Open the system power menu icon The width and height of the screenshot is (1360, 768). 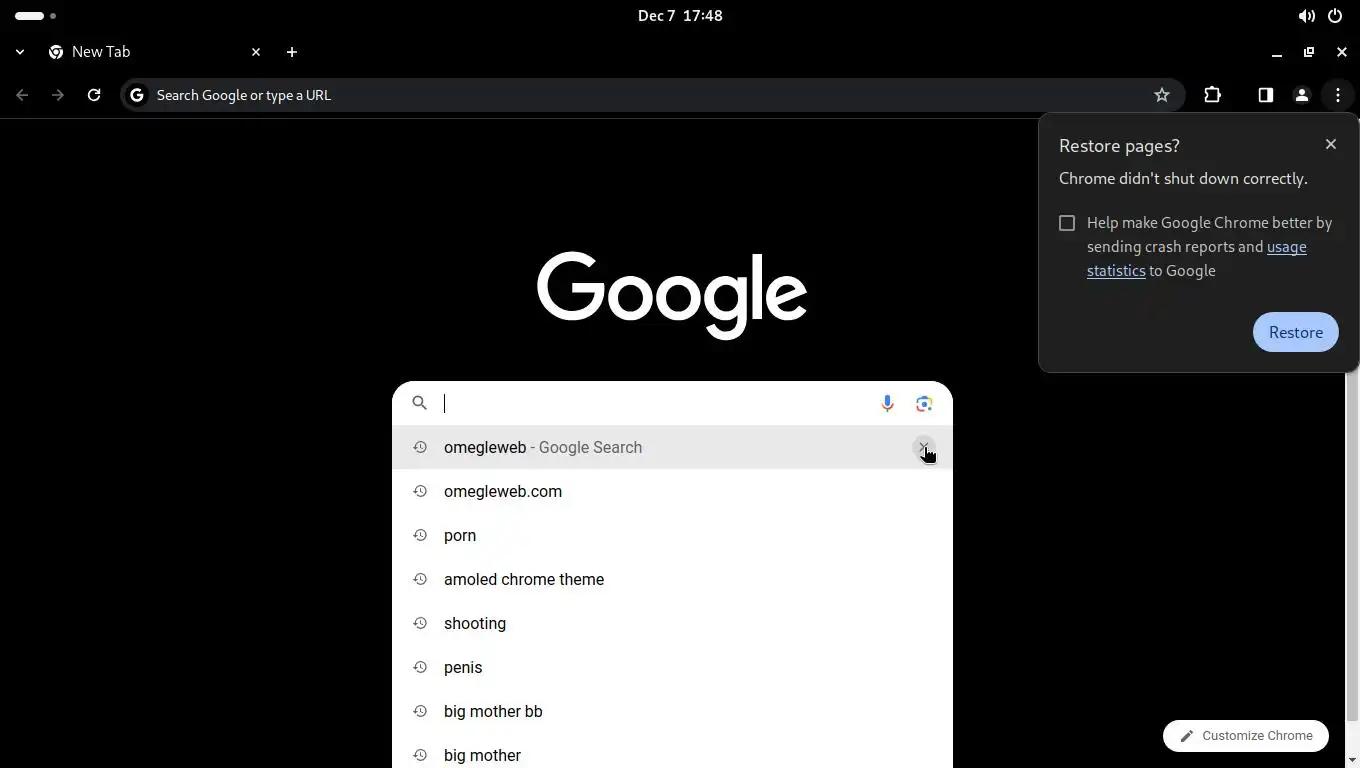point(1335,16)
